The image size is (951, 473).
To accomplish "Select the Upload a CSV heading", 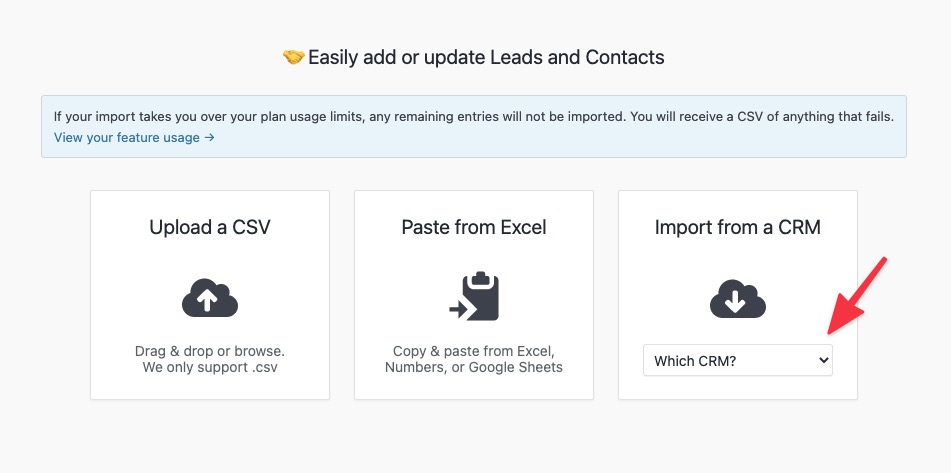I will (210, 227).
